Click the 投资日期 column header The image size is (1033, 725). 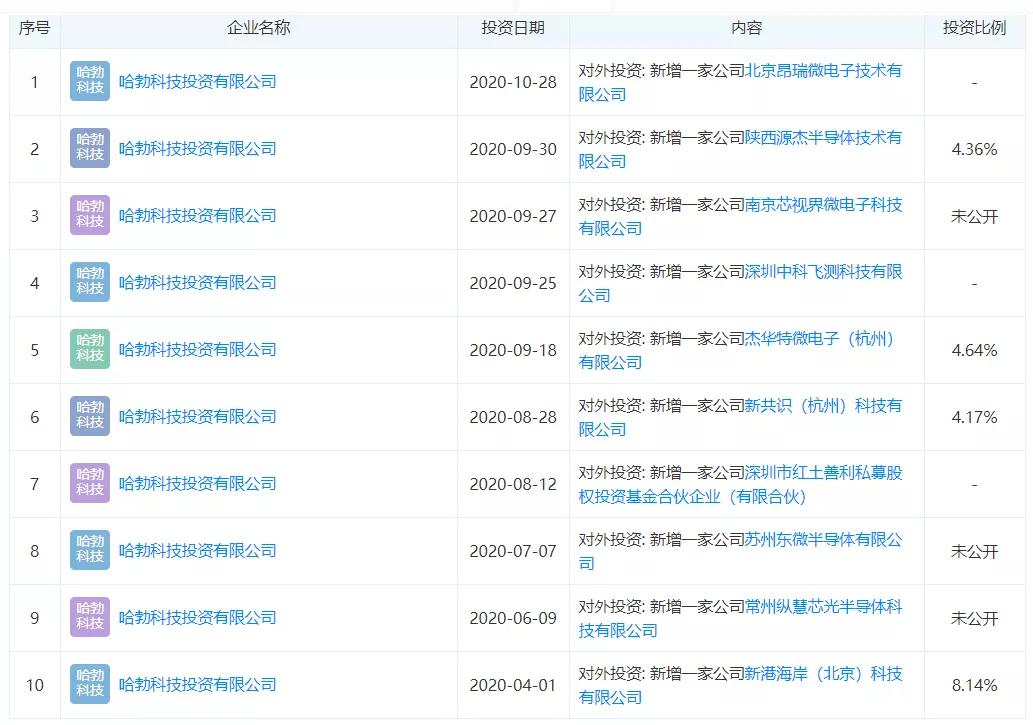[513, 28]
